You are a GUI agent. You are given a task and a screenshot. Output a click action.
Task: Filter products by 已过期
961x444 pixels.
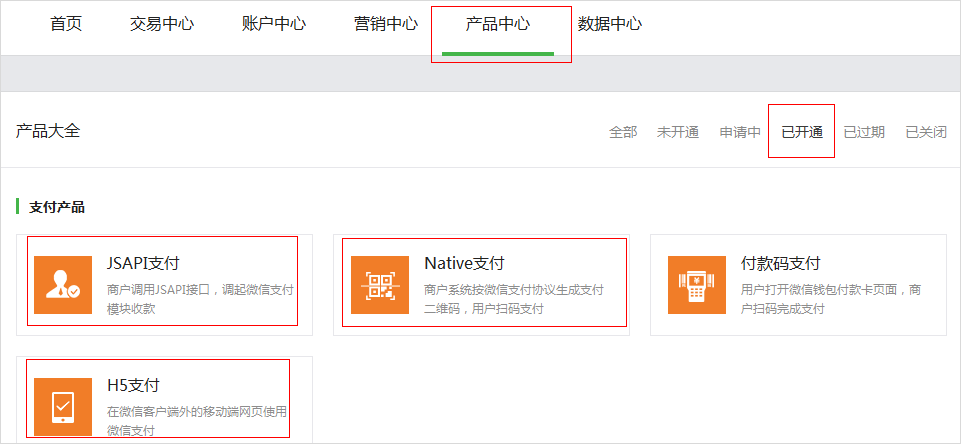click(863, 132)
